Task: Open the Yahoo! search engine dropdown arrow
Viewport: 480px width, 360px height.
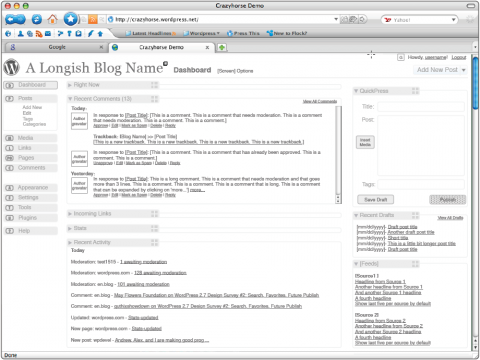Action: click(453, 20)
